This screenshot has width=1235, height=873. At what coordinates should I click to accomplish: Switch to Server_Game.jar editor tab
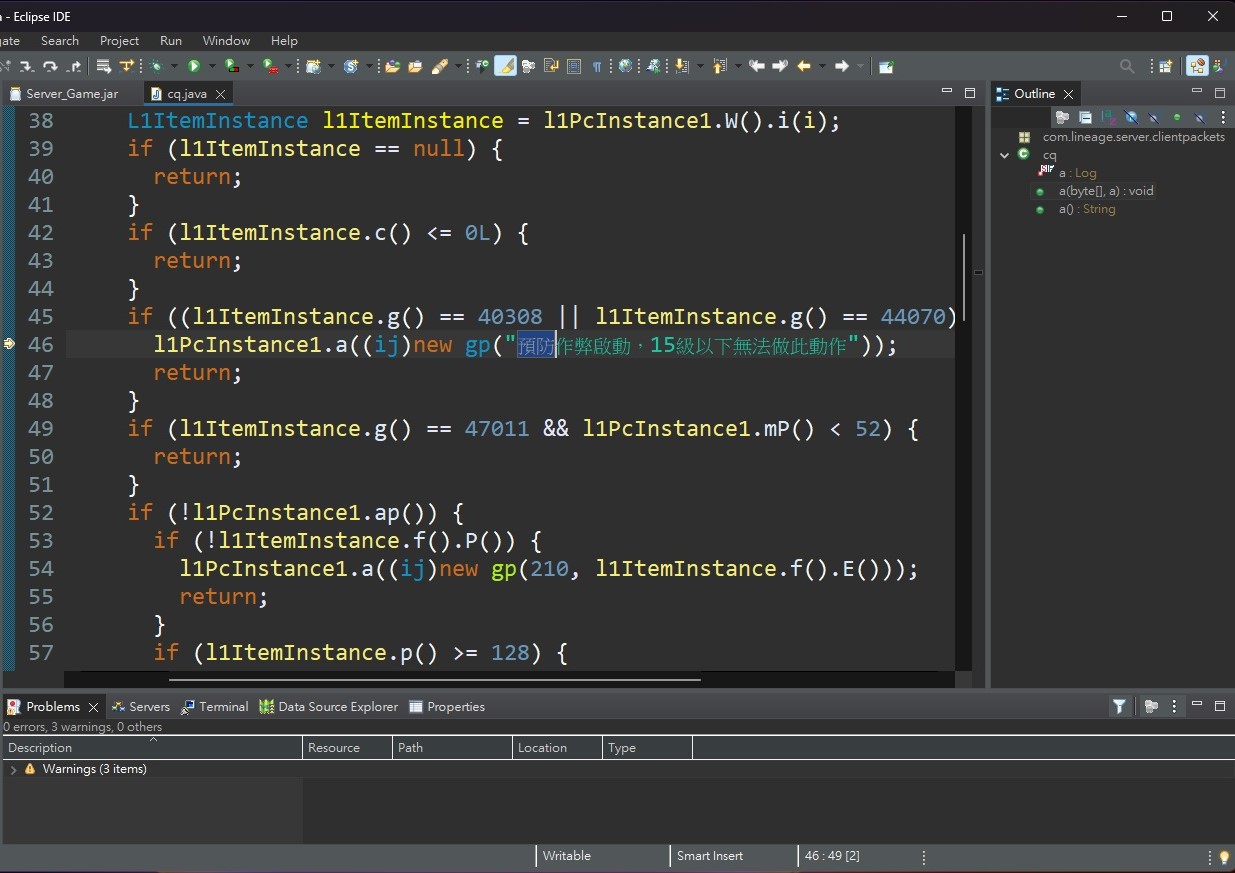tap(64, 93)
